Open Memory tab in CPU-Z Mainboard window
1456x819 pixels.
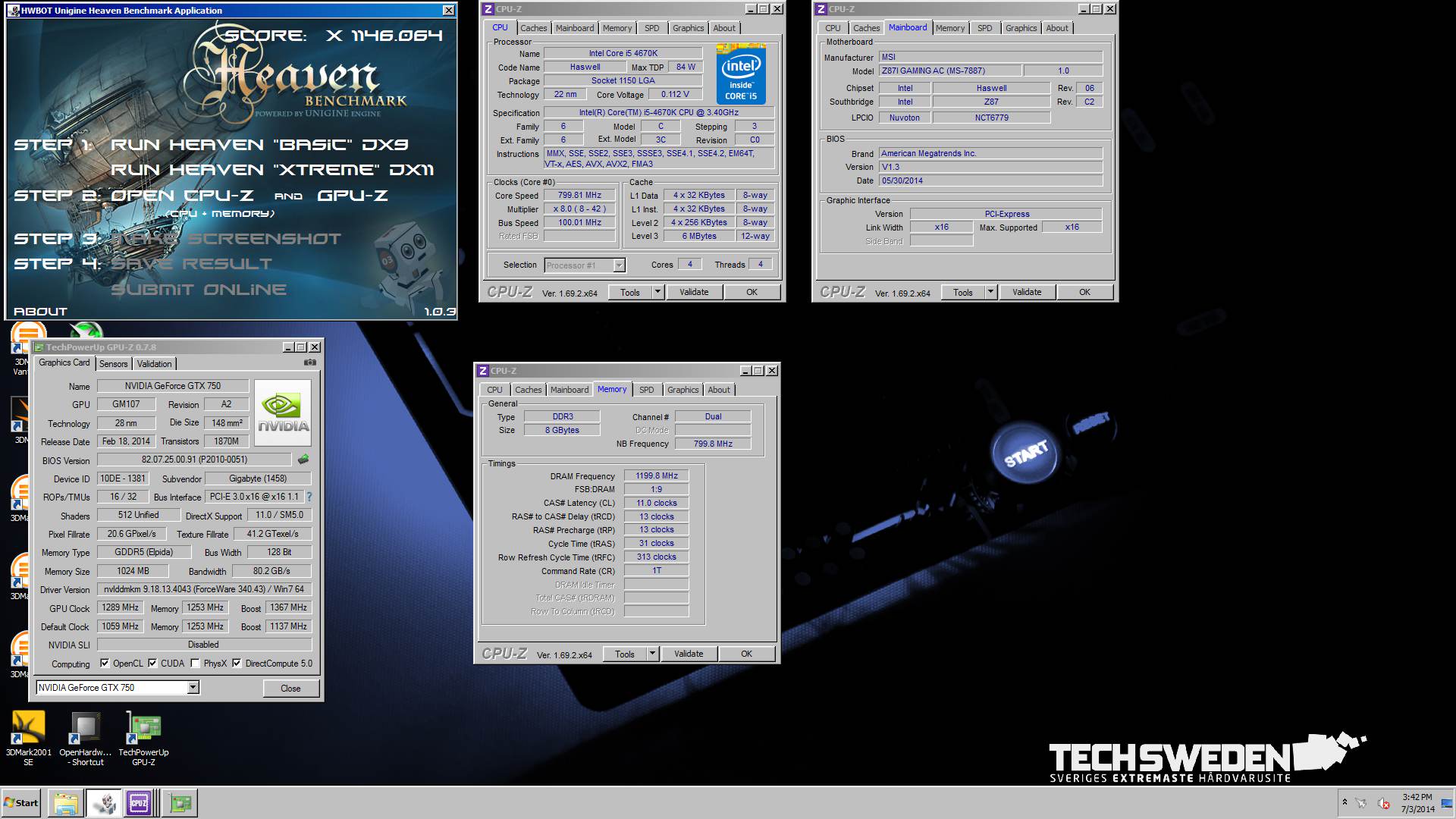(950, 28)
